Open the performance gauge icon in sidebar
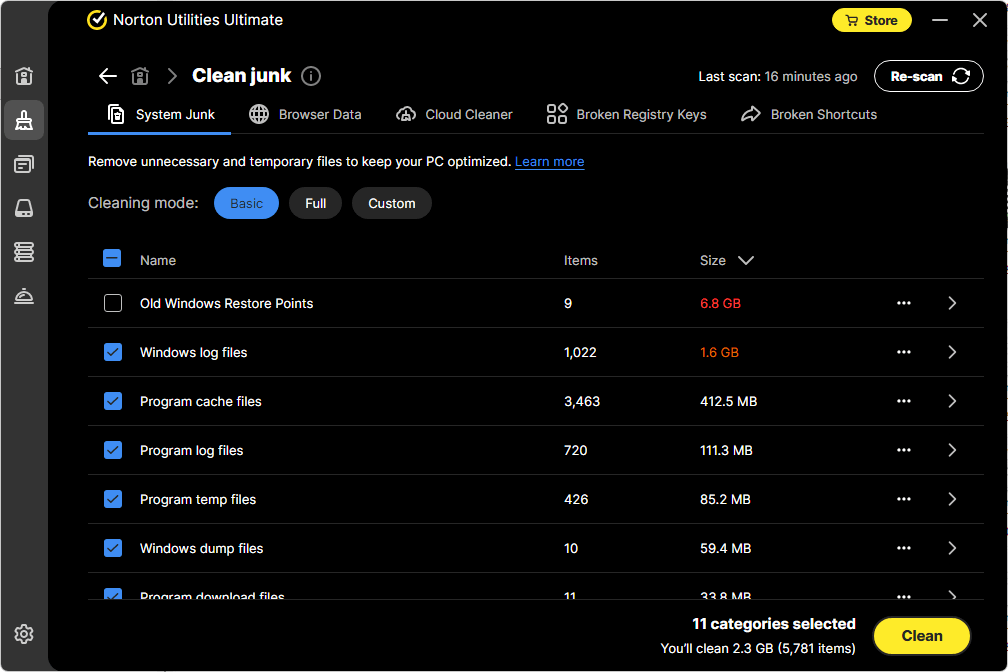Screen dimensions: 1008x672 click(24, 296)
